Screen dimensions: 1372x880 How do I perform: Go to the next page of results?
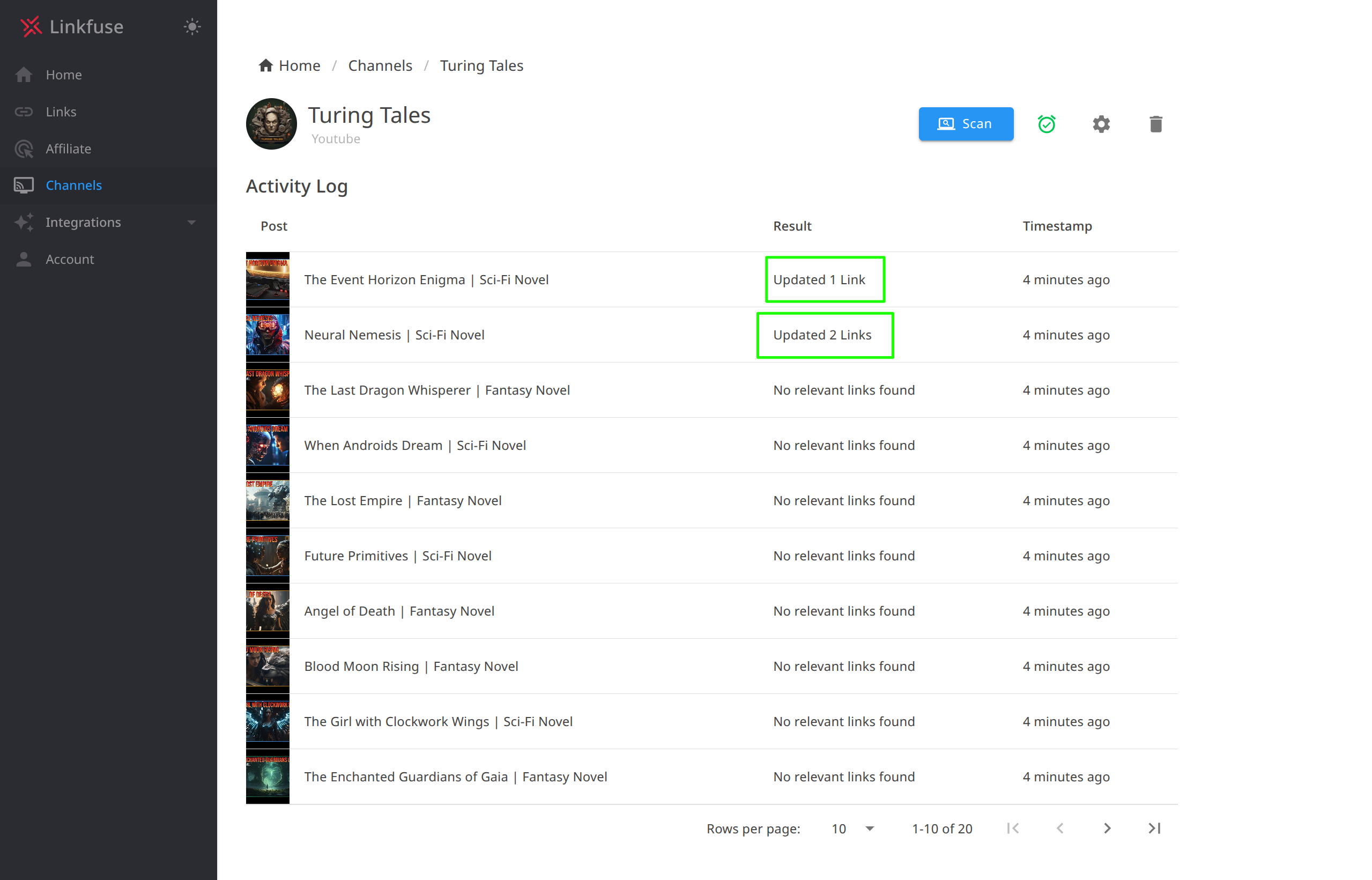coord(1107,828)
